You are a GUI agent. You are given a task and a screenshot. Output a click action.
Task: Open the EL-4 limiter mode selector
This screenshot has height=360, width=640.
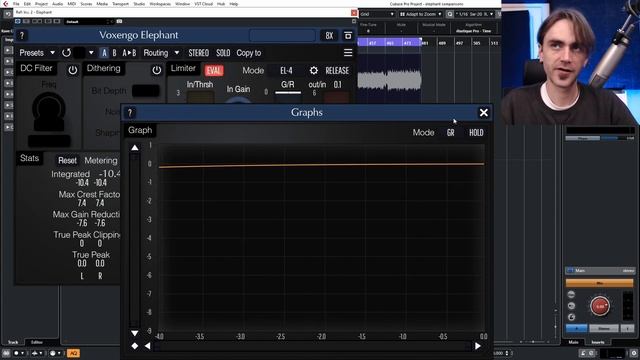point(286,71)
